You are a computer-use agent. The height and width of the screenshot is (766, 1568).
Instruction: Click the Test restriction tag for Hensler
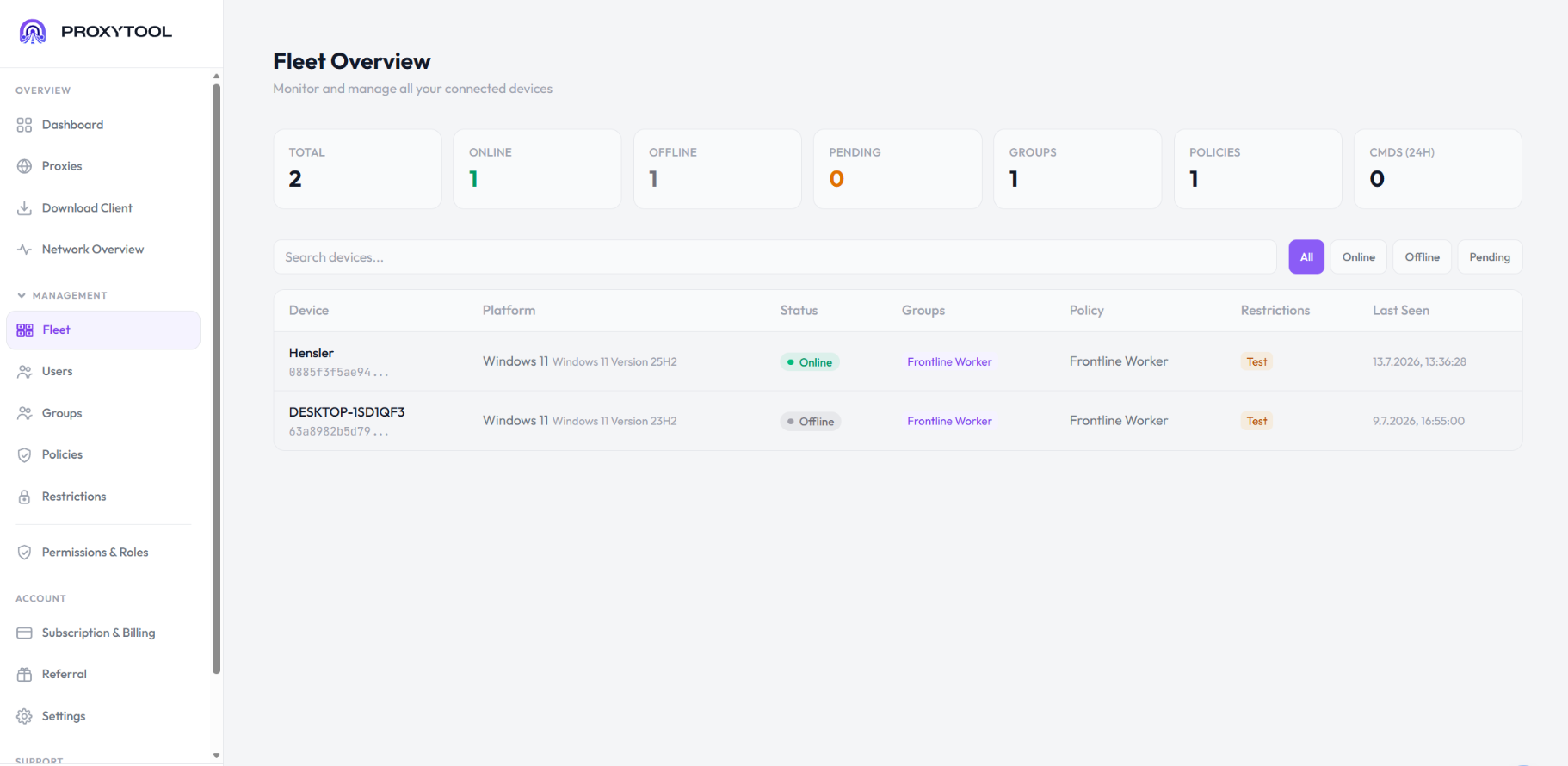pyautogui.click(x=1256, y=362)
